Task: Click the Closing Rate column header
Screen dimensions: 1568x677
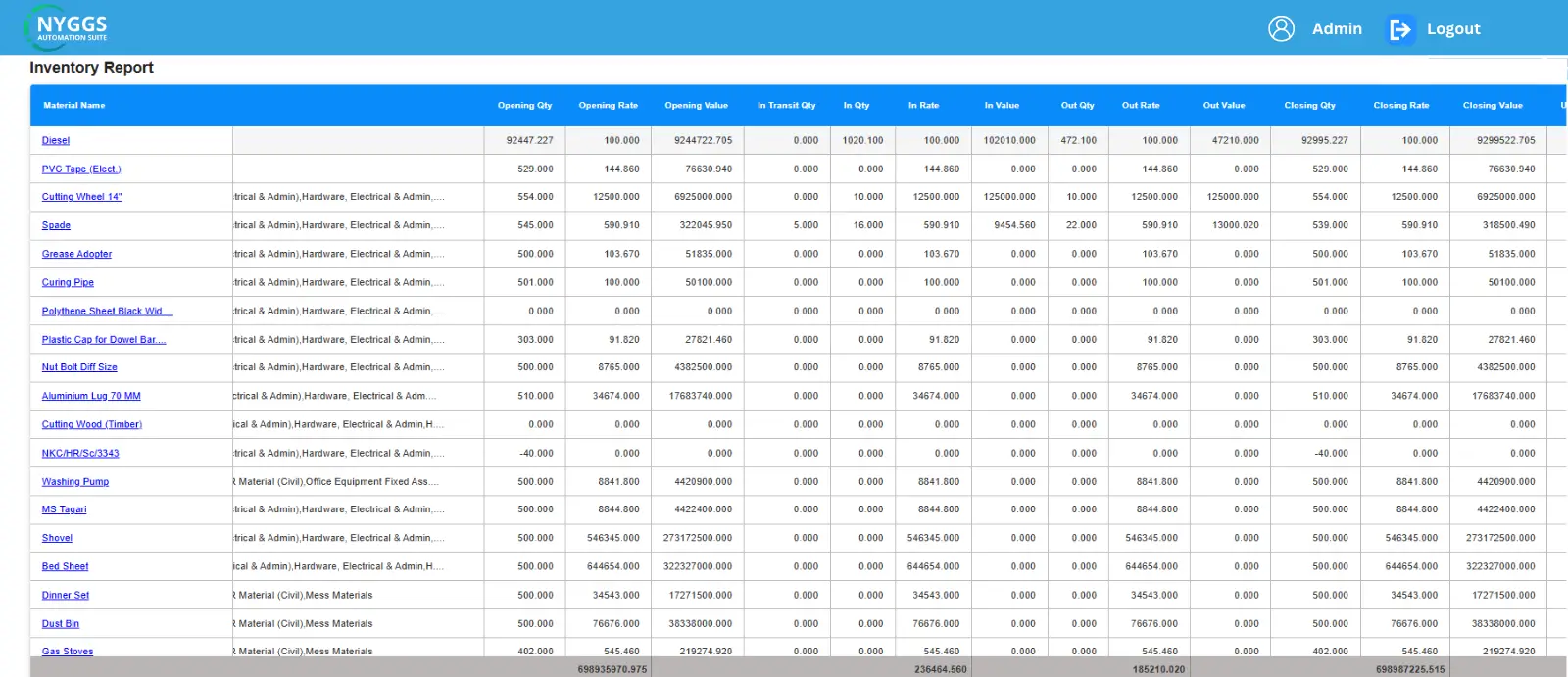Action: pos(1400,106)
